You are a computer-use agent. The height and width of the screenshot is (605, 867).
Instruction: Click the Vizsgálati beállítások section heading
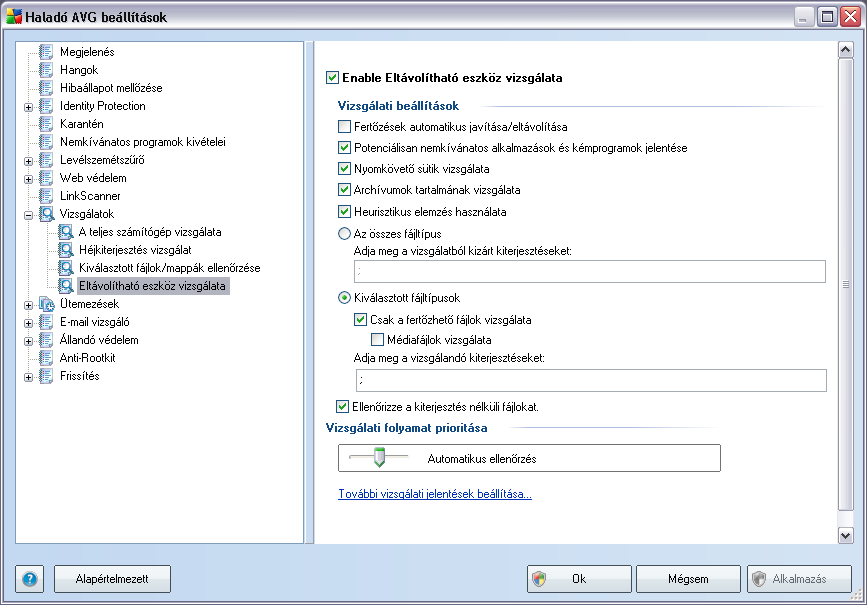pos(398,106)
